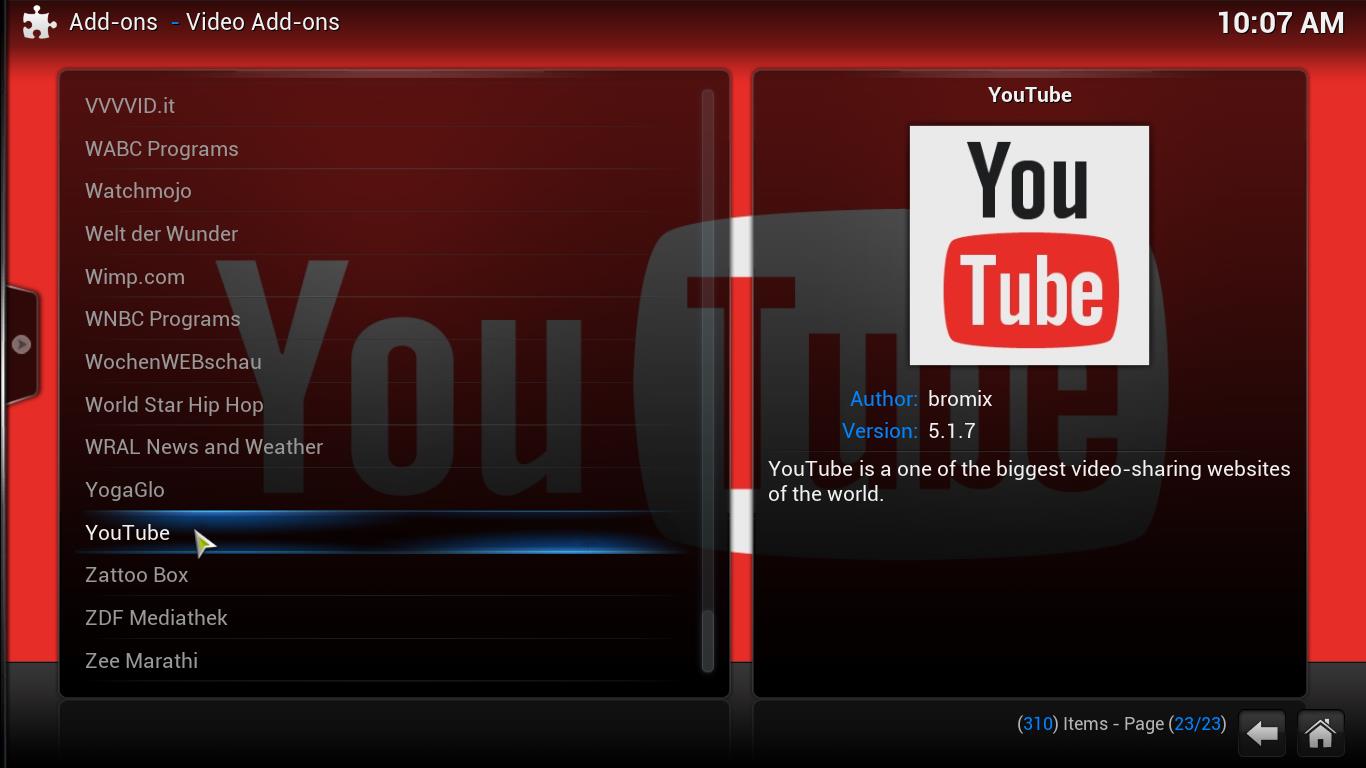
Task: Open the YogaGlo add-on entry
Action: click(125, 490)
